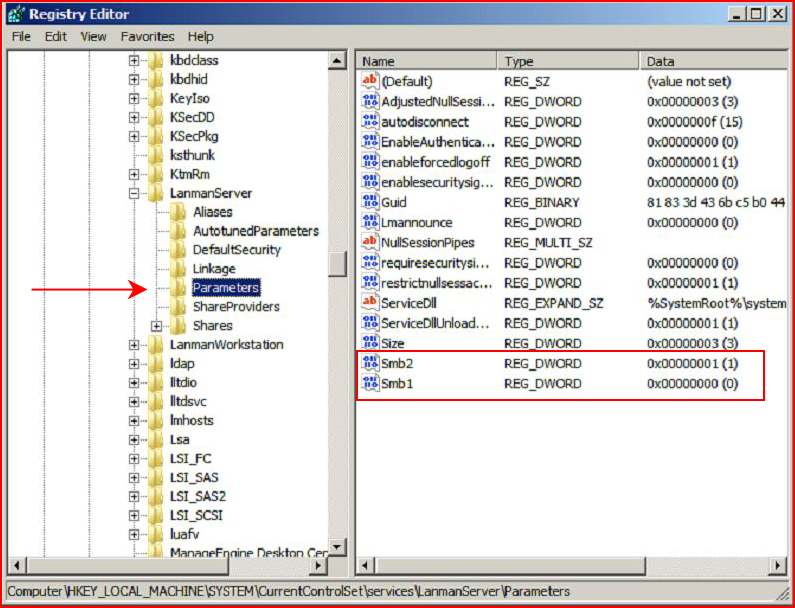This screenshot has width=795, height=608.
Task: Click the enableforcedlogoff DWORD icon
Action: [x=370, y=162]
